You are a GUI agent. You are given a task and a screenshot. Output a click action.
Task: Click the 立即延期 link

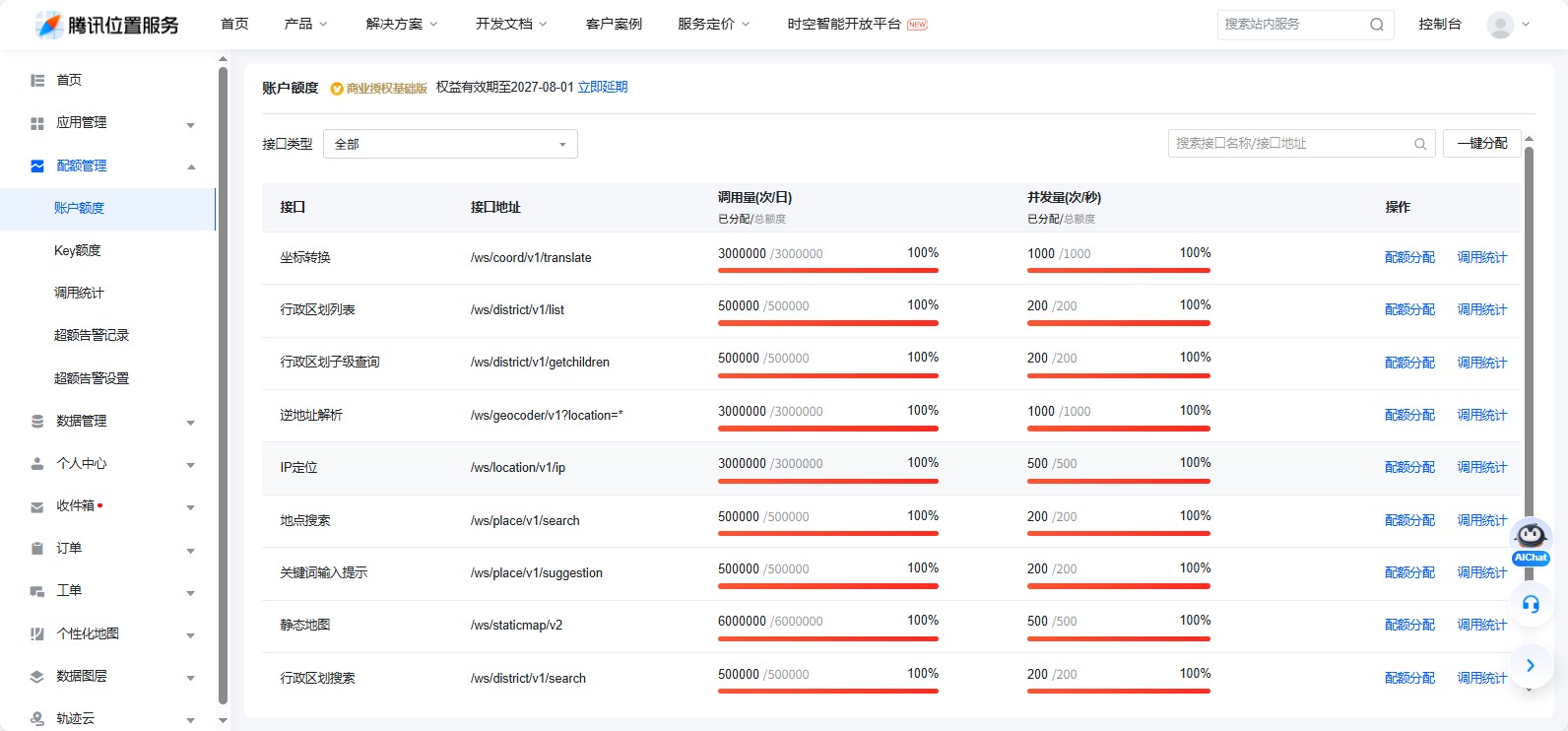[602, 88]
